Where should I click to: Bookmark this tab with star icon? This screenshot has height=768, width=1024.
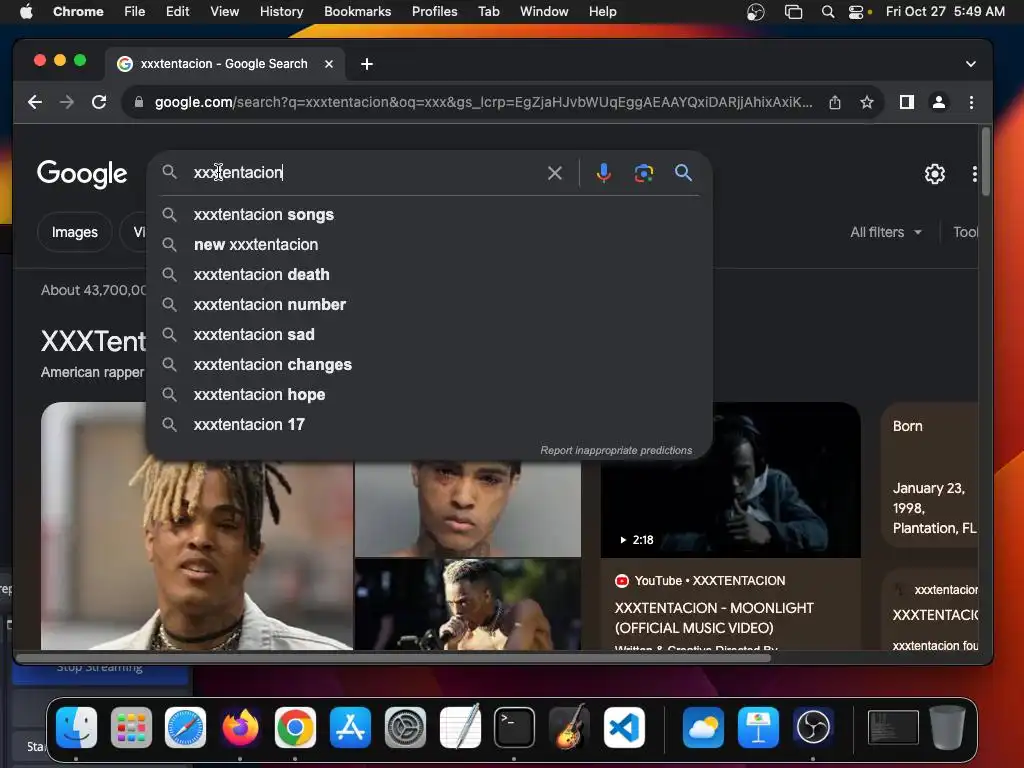click(867, 102)
